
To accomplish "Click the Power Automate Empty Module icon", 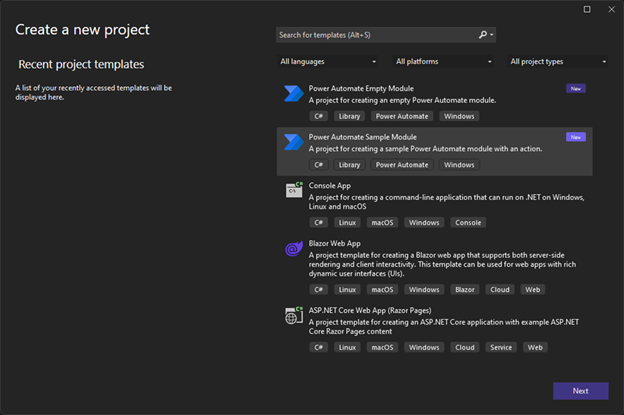I will [294, 94].
